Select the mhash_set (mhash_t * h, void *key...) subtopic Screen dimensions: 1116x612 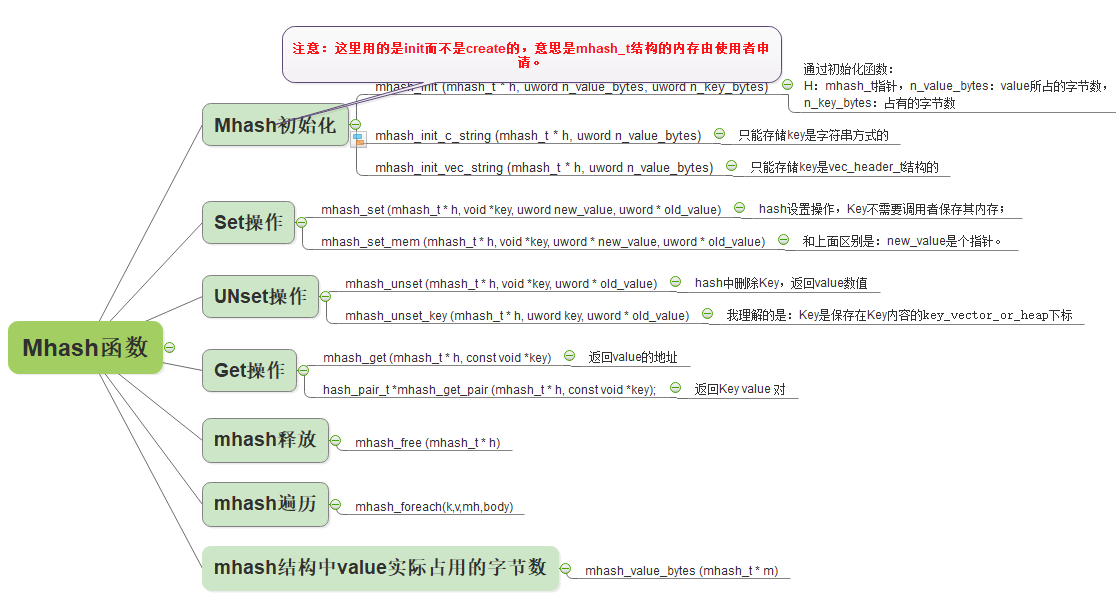click(x=521, y=209)
